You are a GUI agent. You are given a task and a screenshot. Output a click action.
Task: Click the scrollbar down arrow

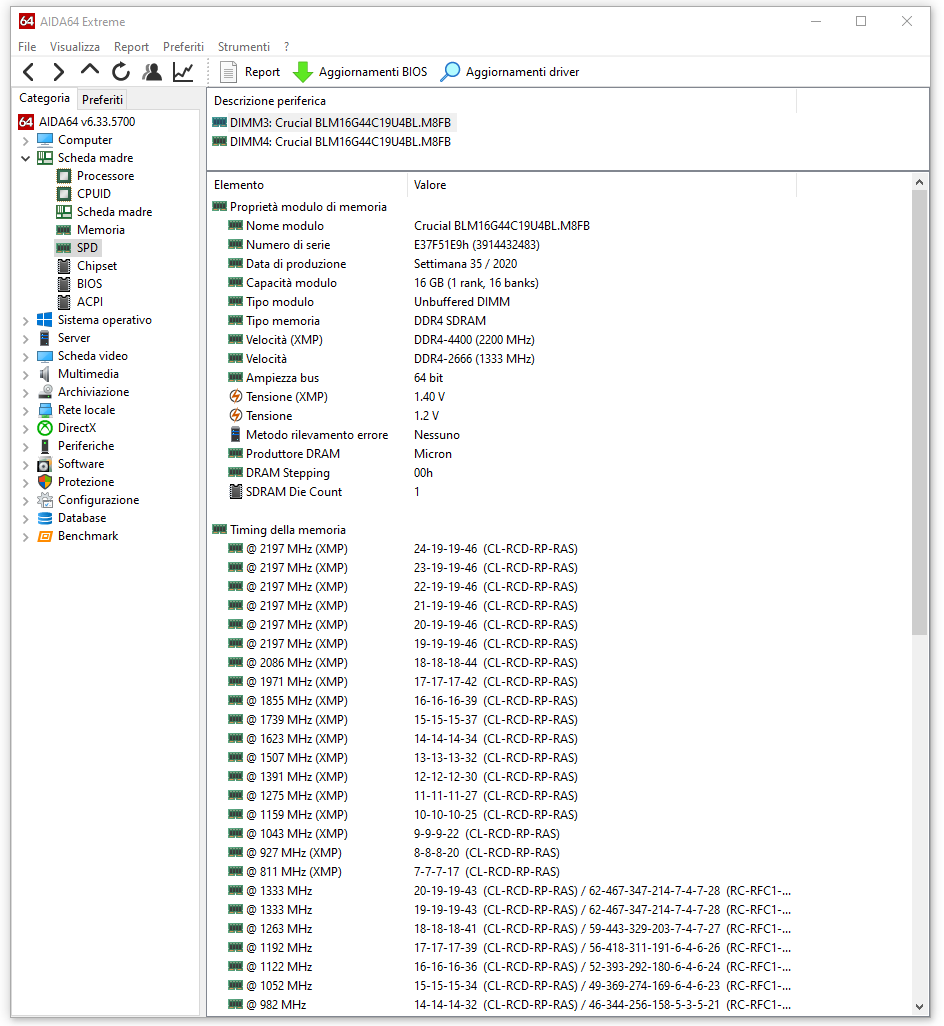(x=919, y=1007)
